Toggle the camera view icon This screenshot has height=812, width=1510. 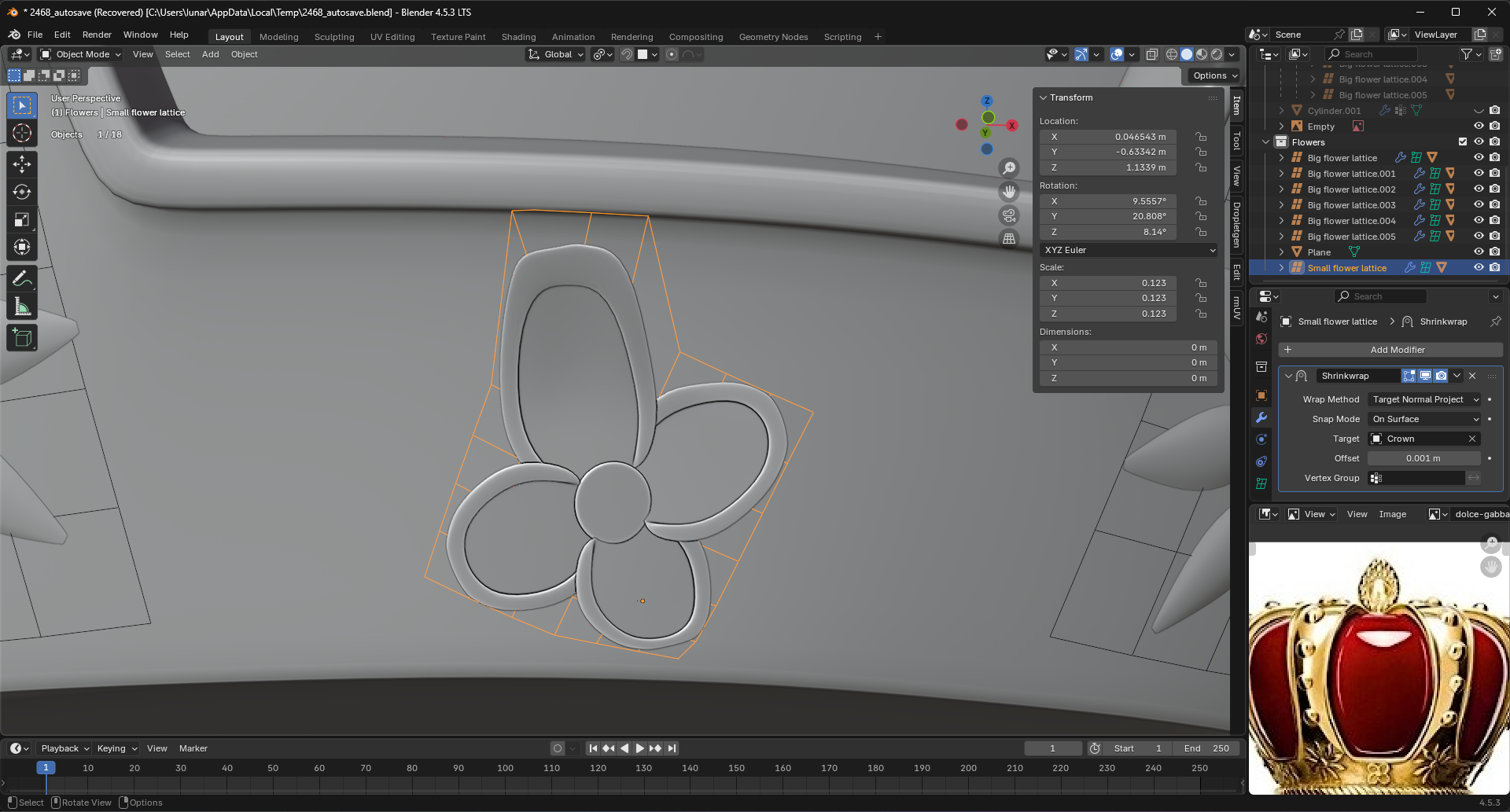point(1009,215)
